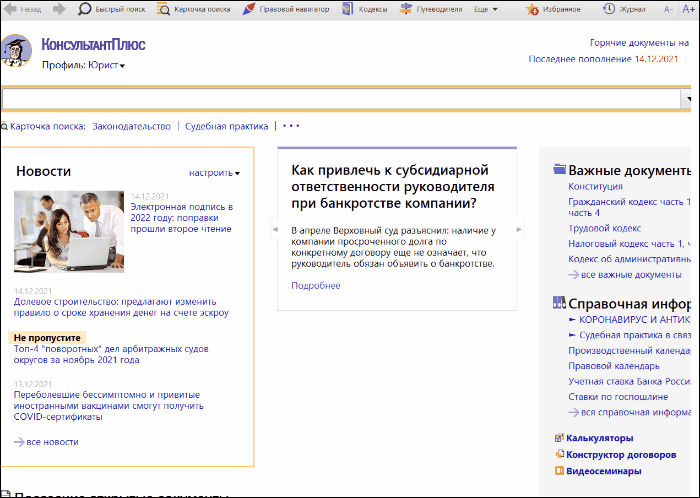
Task: Click the Forward arrow icon
Action: click(58, 9)
